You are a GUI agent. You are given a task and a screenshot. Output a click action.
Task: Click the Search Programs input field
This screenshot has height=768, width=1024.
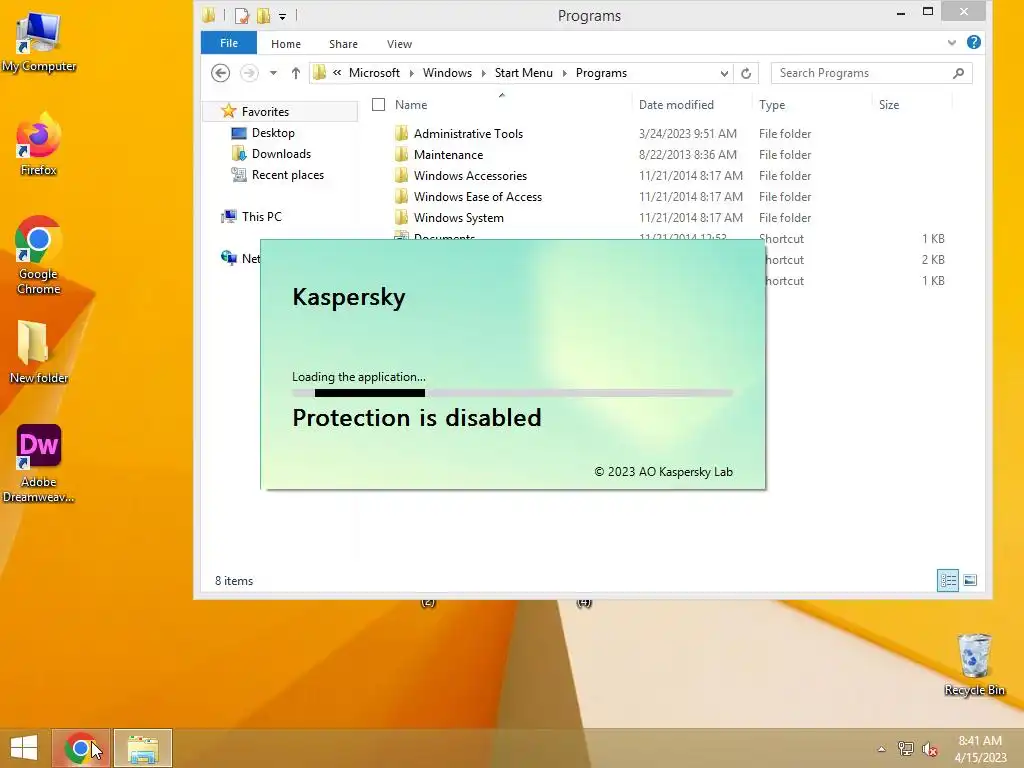click(862, 73)
